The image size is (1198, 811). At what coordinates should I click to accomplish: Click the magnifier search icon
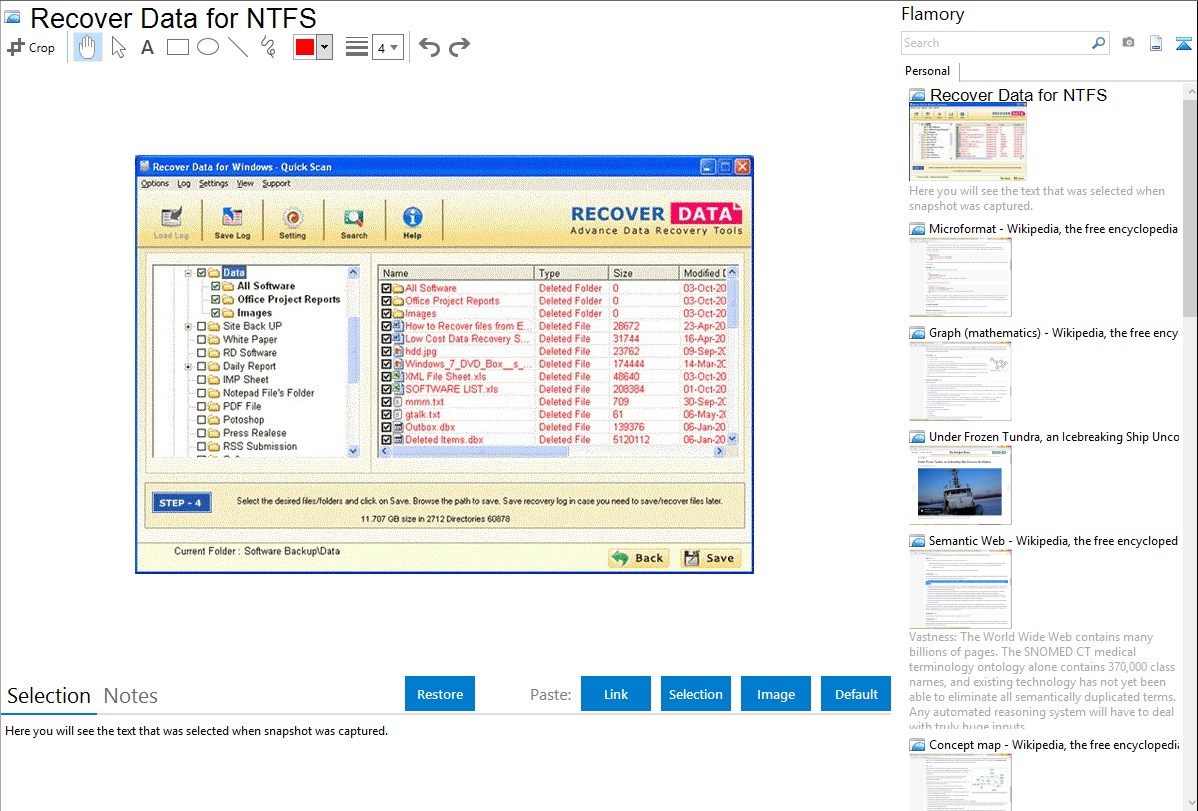click(1098, 43)
